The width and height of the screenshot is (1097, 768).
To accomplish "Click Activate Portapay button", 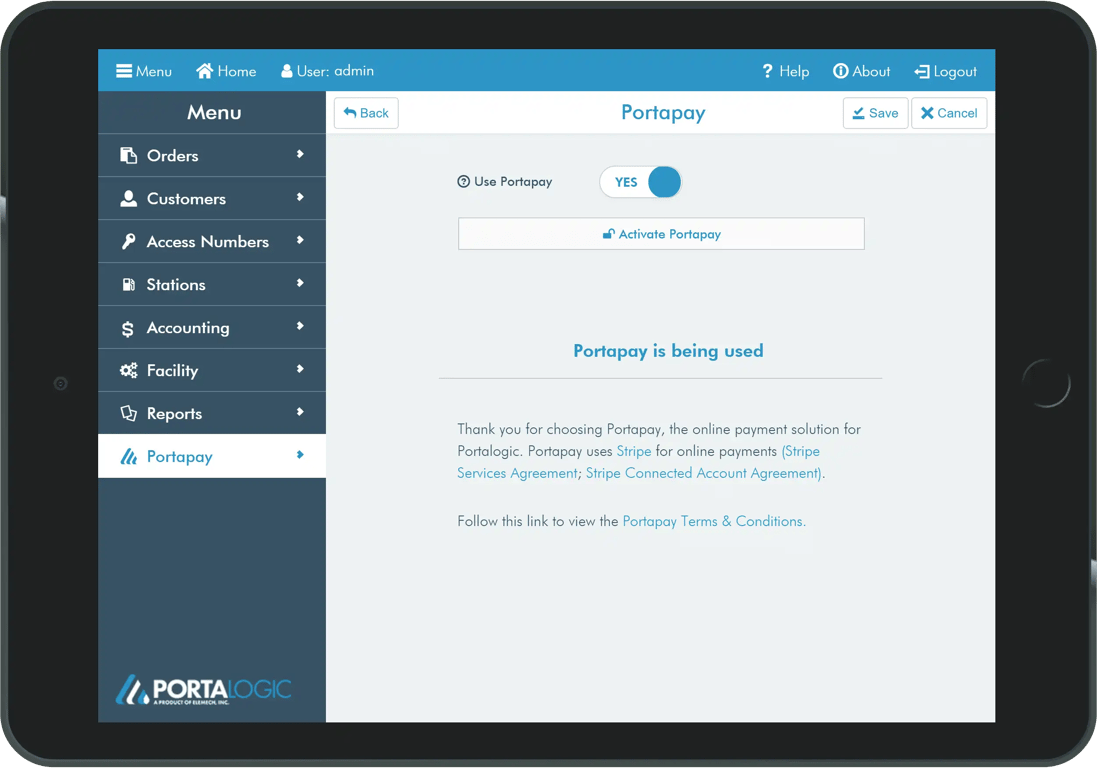I will point(661,234).
